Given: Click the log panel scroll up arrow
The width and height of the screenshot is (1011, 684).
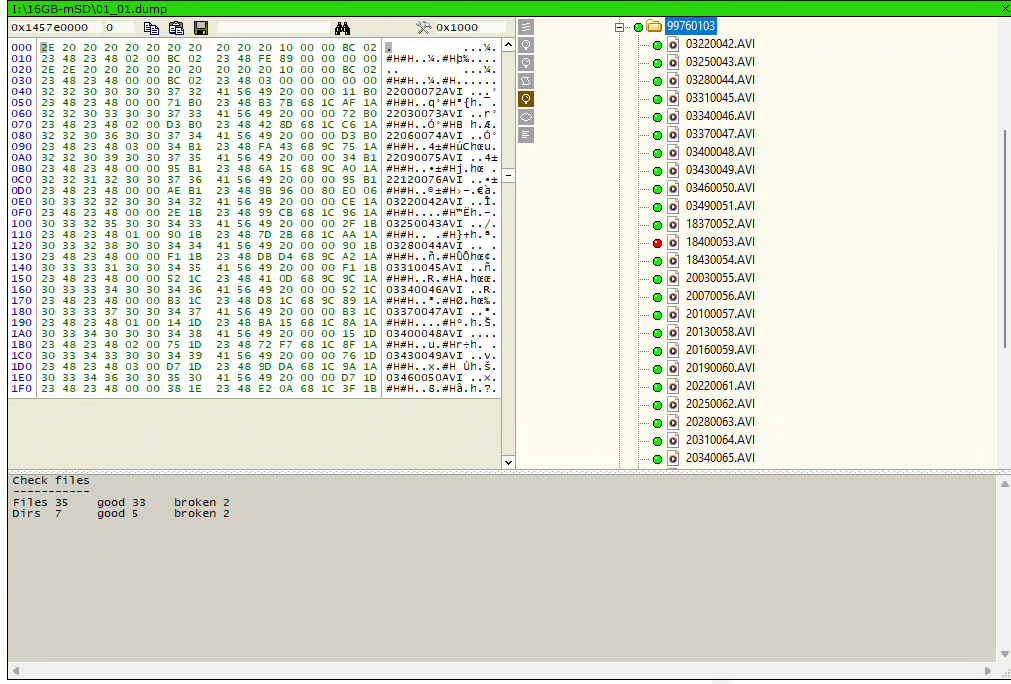Looking at the screenshot, I should 1005,484.
